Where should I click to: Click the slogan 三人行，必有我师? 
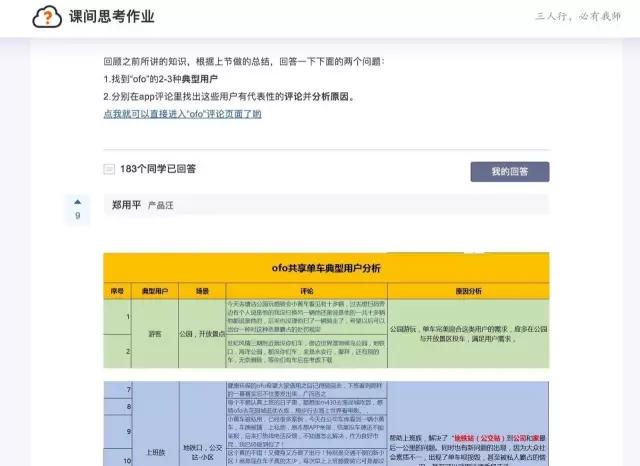point(578,16)
